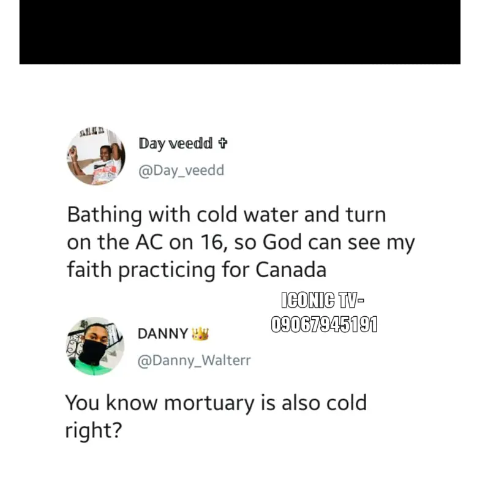The width and height of the screenshot is (480, 479).
Task: Click the word 'right?' in the reply
Action: point(94,431)
